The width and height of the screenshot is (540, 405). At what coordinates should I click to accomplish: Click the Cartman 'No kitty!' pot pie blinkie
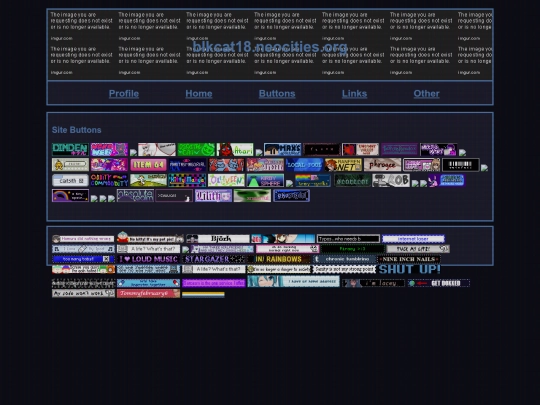[150, 237]
